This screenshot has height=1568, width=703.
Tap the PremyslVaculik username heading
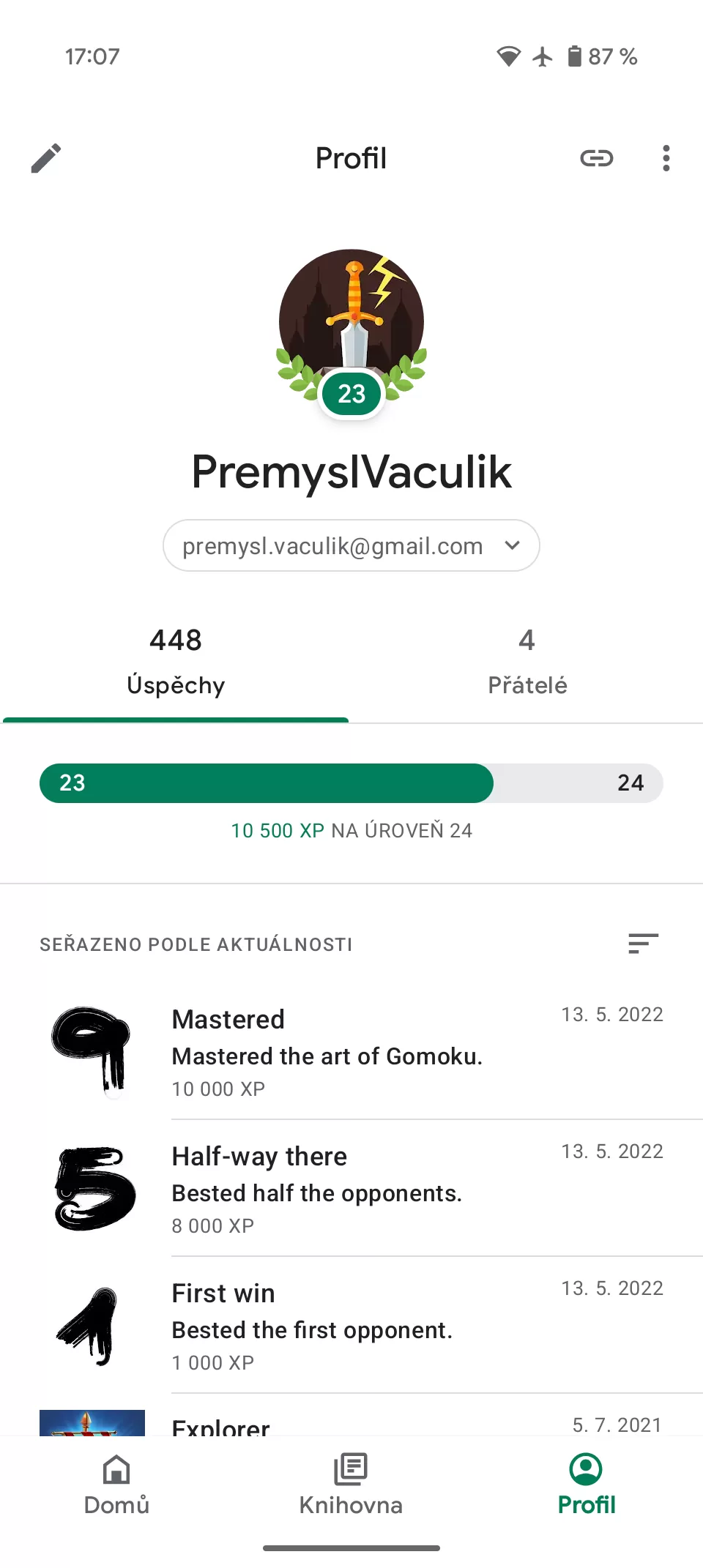(351, 472)
